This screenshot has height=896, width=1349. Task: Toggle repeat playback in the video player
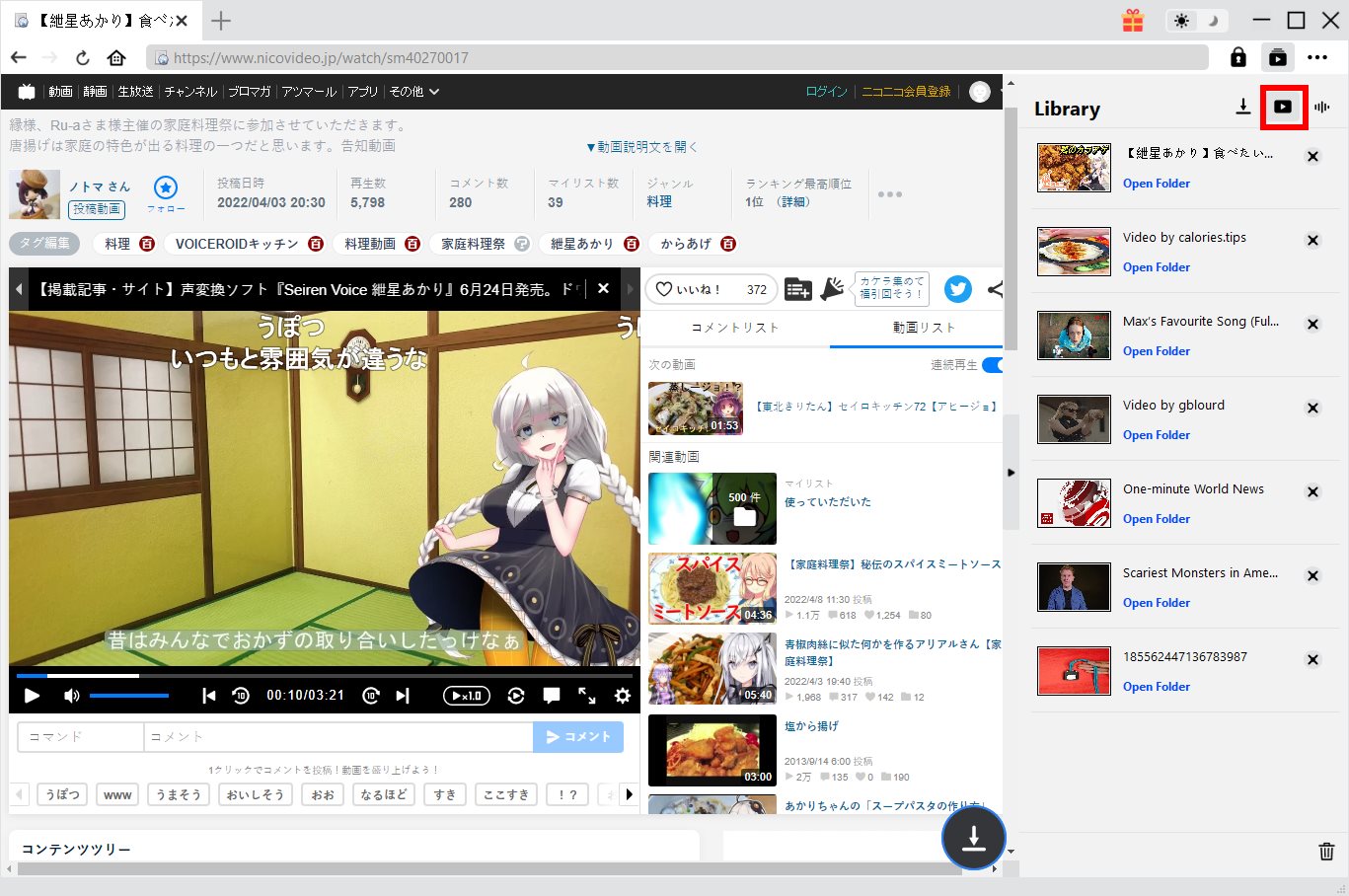click(x=516, y=696)
